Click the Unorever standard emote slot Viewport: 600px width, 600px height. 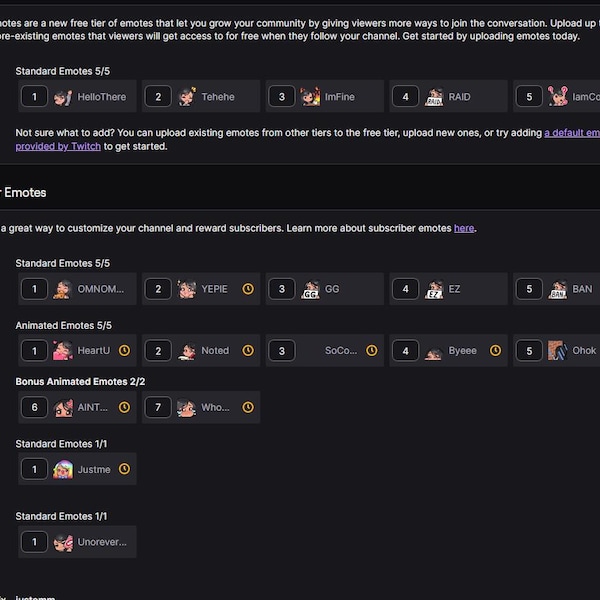pyautogui.click(x=77, y=542)
